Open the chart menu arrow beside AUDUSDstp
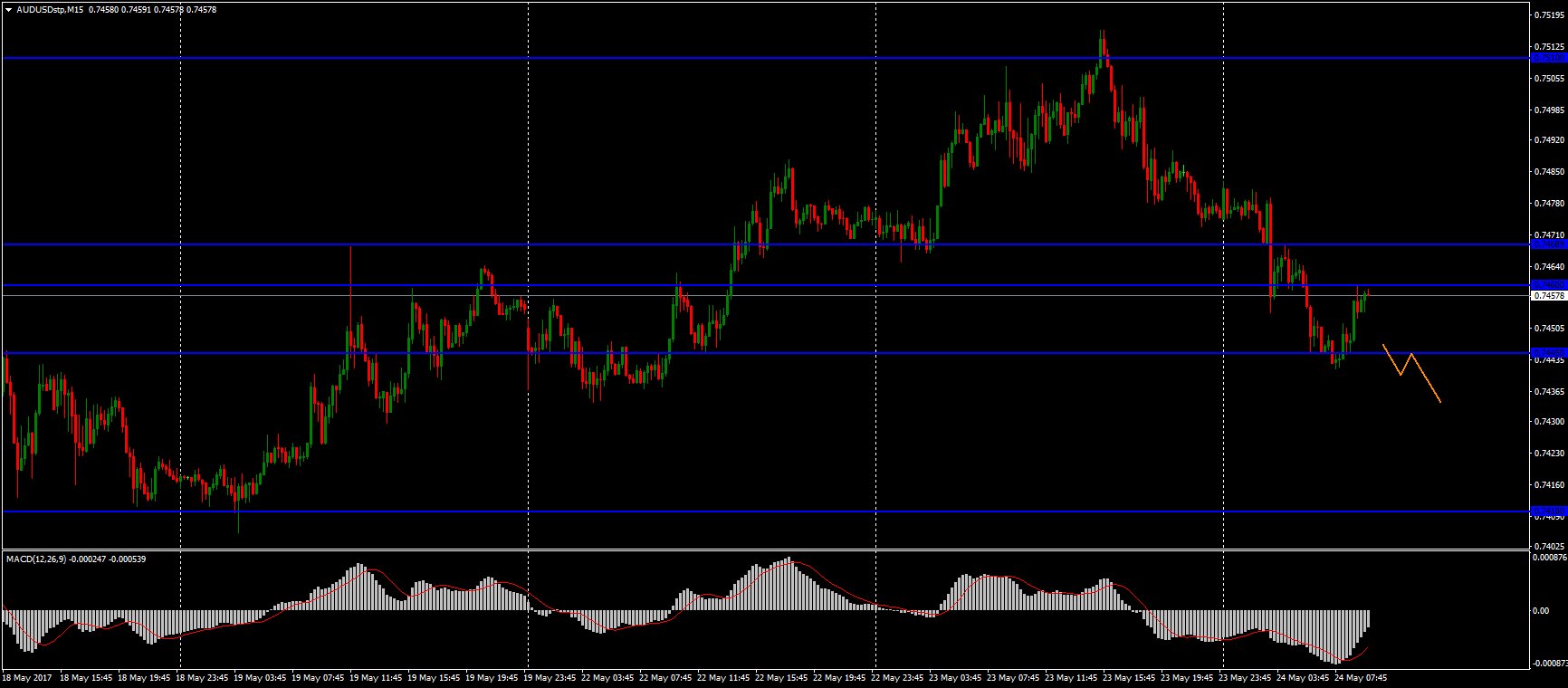The height and width of the screenshot is (688, 1568). (9, 9)
